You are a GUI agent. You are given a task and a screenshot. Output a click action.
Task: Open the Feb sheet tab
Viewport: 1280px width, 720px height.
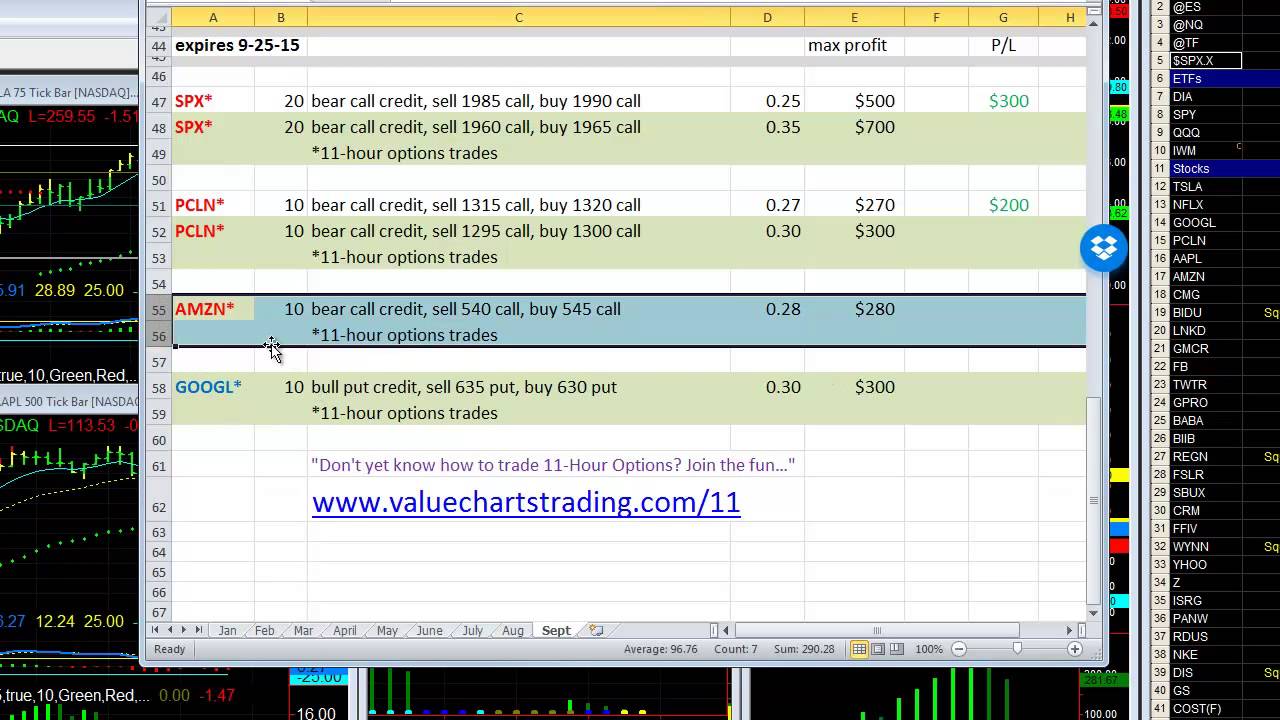pos(264,630)
